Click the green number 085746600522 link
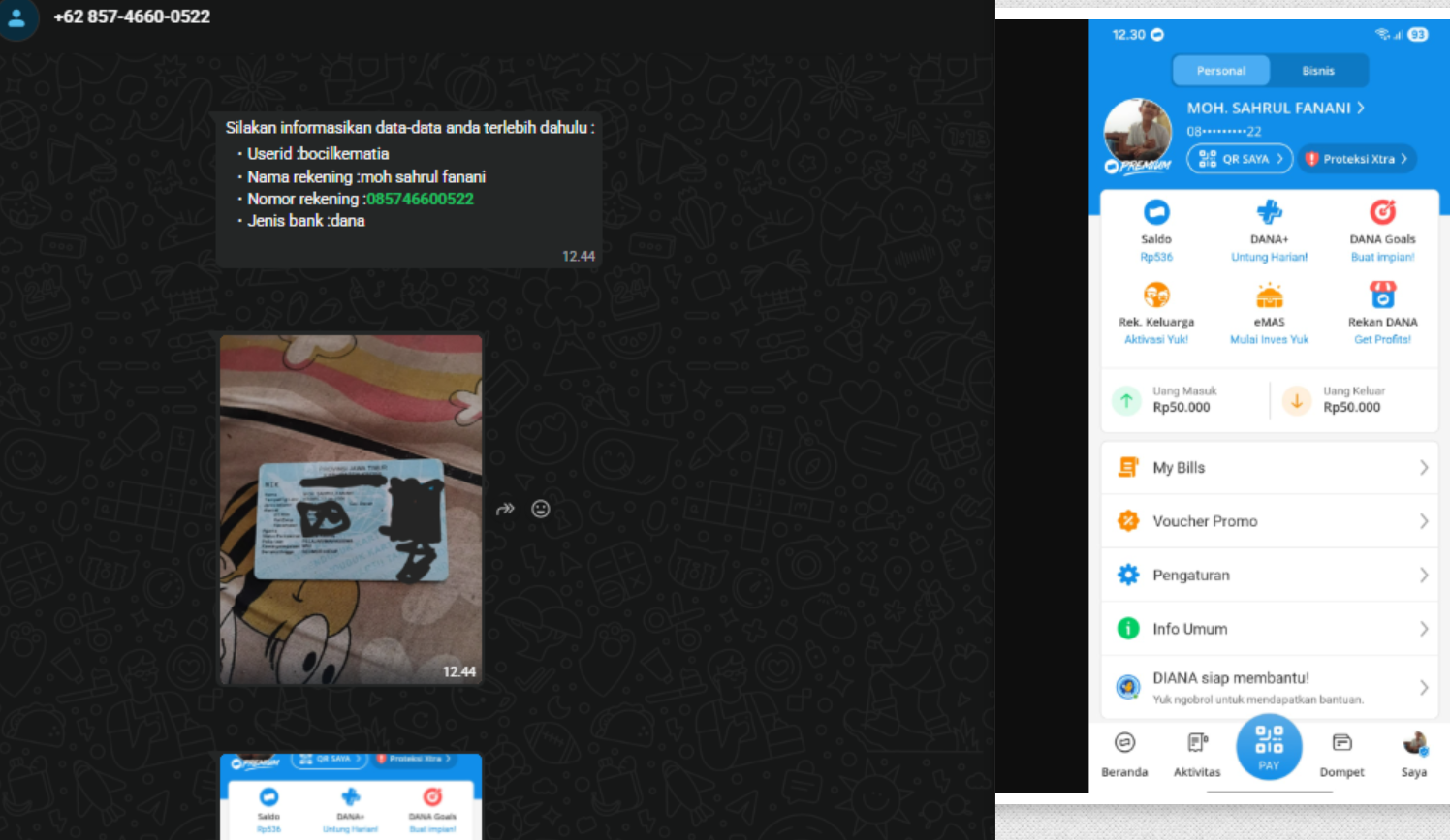The width and height of the screenshot is (1450, 840). (x=420, y=199)
